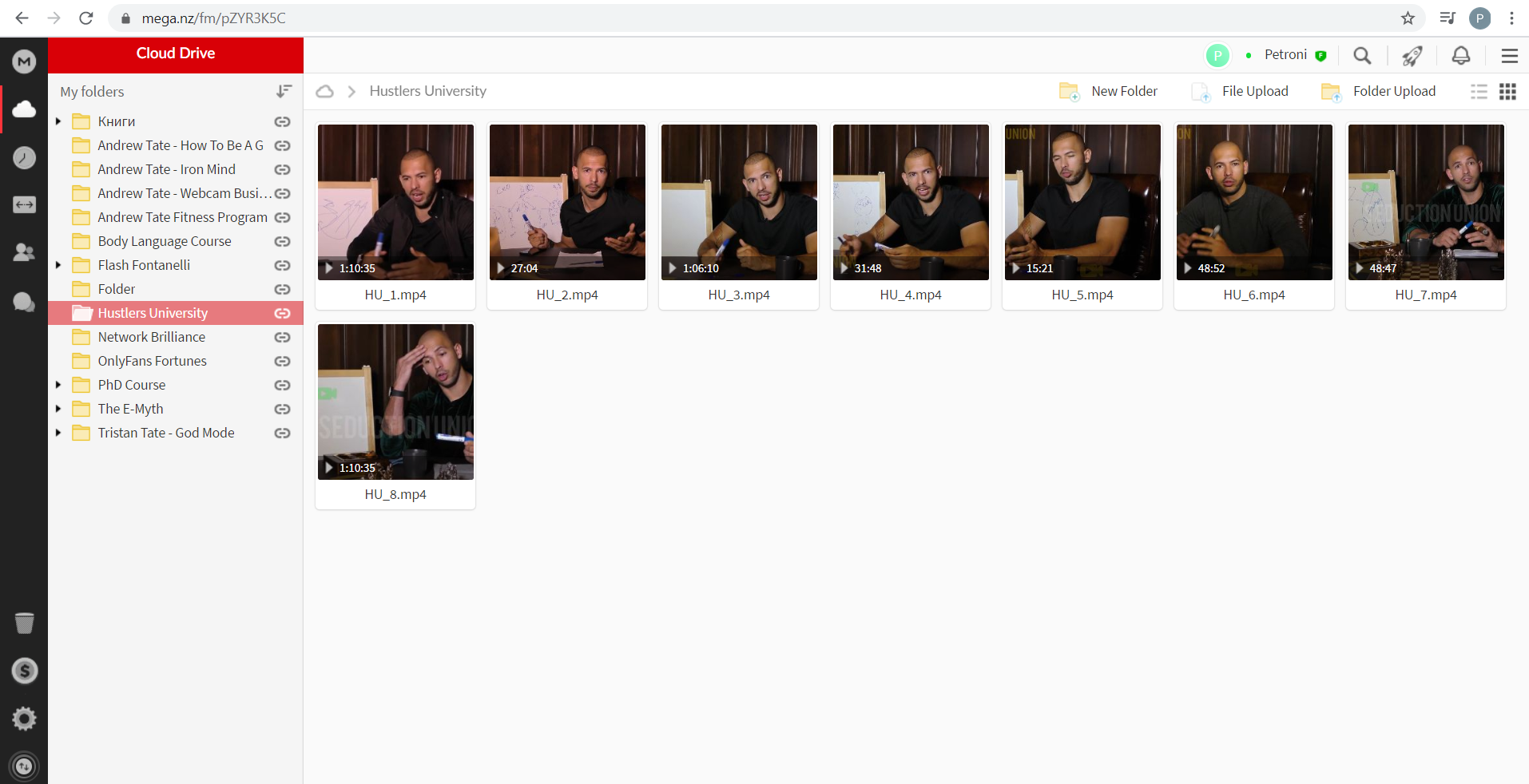
Task: Expand The E-Myth folder
Action: click(x=58, y=409)
